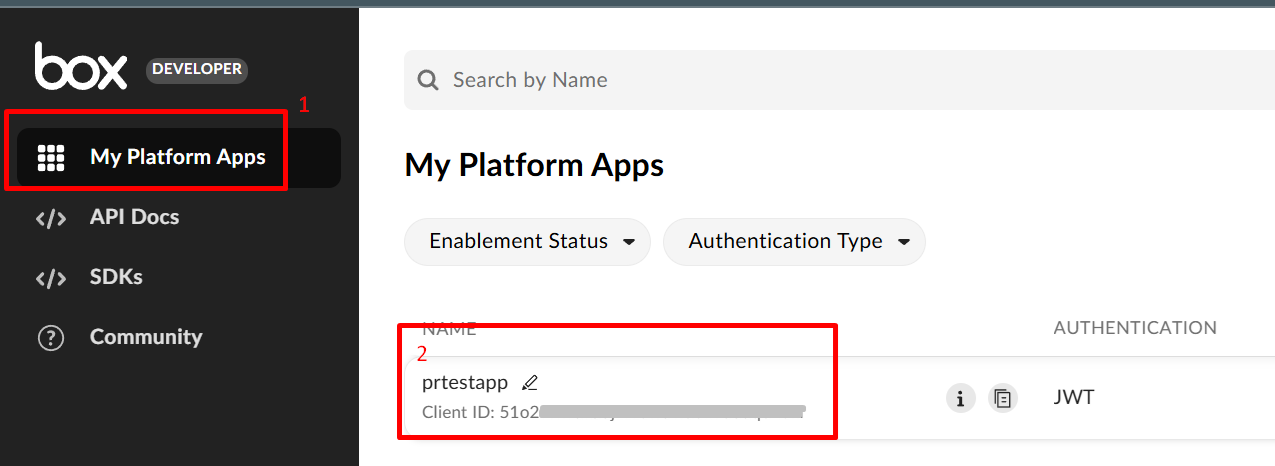Click the Box logo

click(81, 68)
